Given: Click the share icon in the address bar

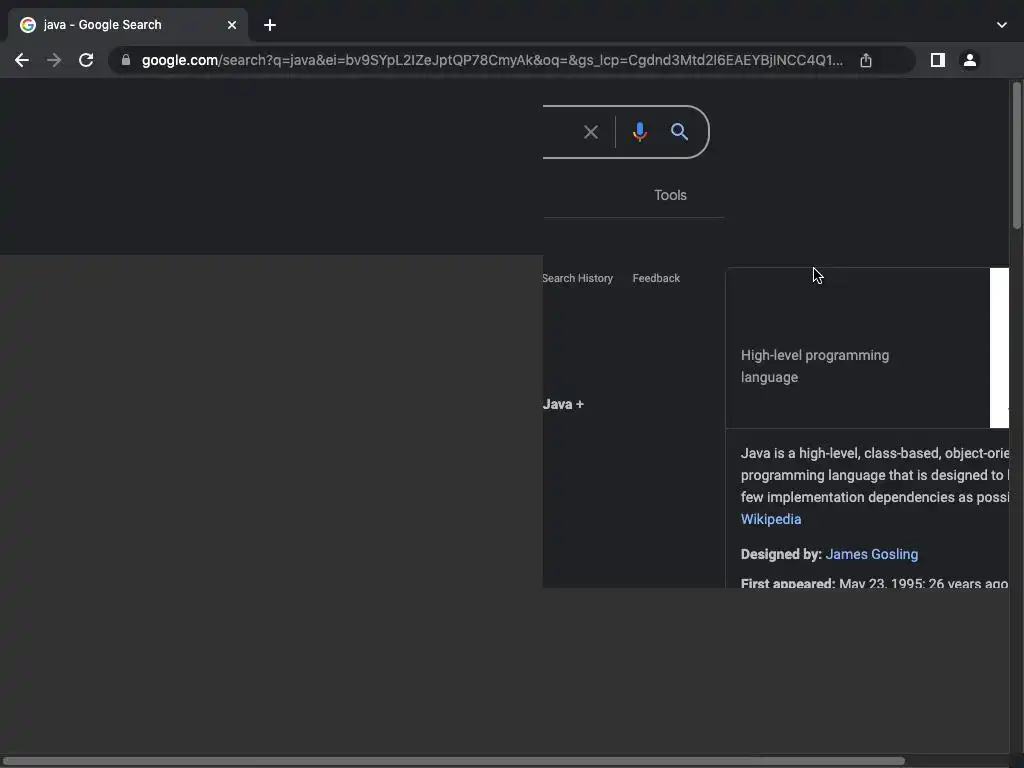Looking at the screenshot, I should pyautogui.click(x=866, y=60).
